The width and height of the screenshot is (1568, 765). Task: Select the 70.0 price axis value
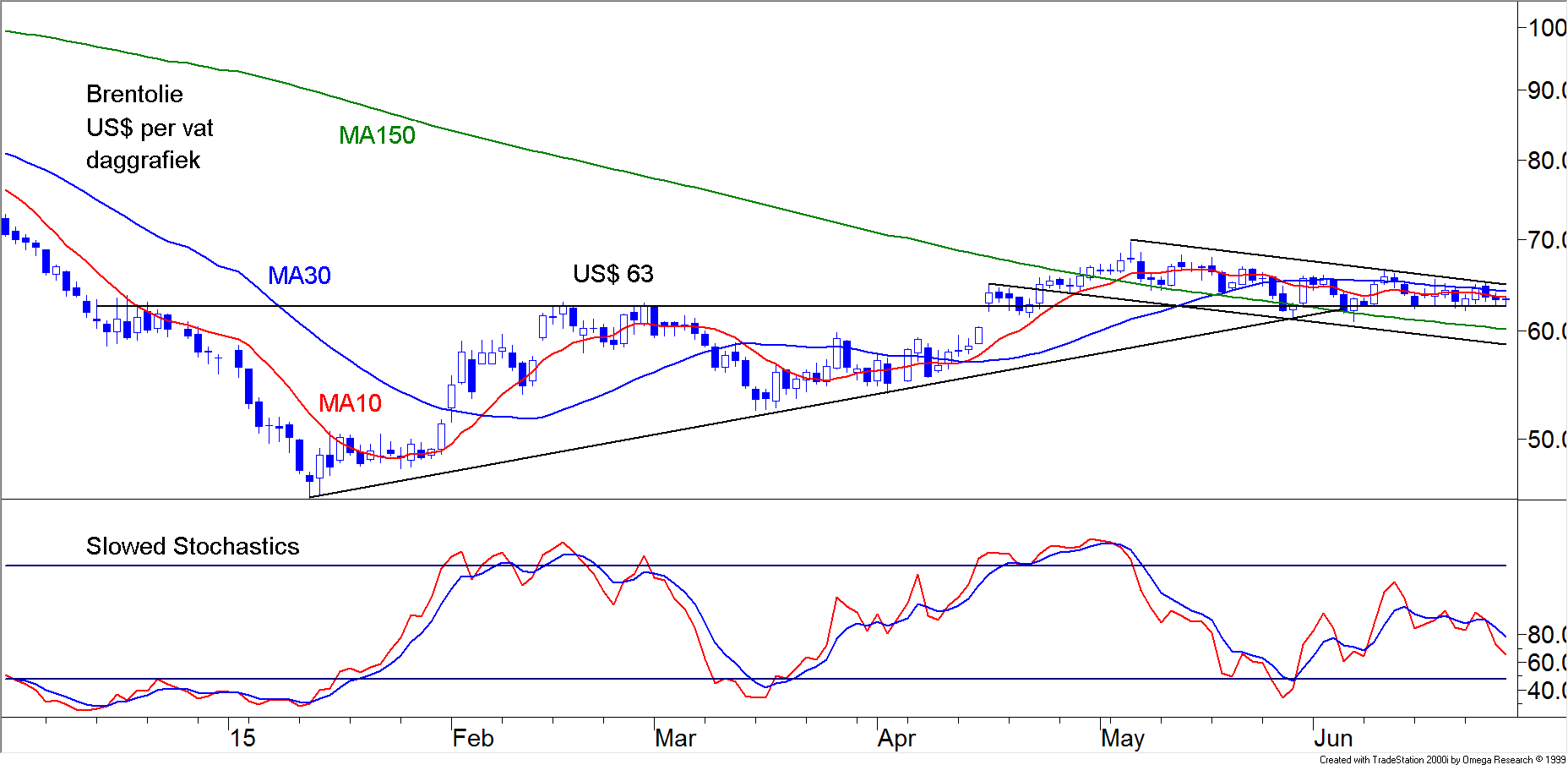[1546, 240]
